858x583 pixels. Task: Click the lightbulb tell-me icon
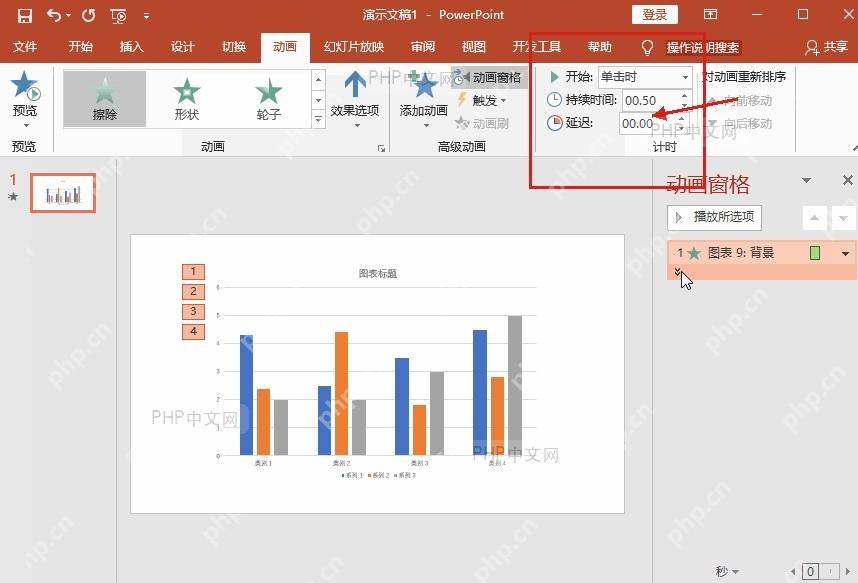coord(647,48)
